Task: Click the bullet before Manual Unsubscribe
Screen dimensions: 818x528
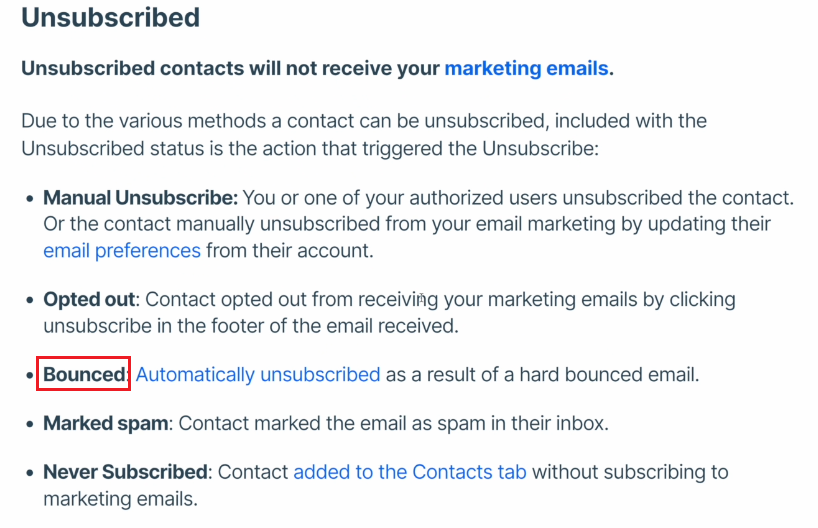Action: coord(30,199)
